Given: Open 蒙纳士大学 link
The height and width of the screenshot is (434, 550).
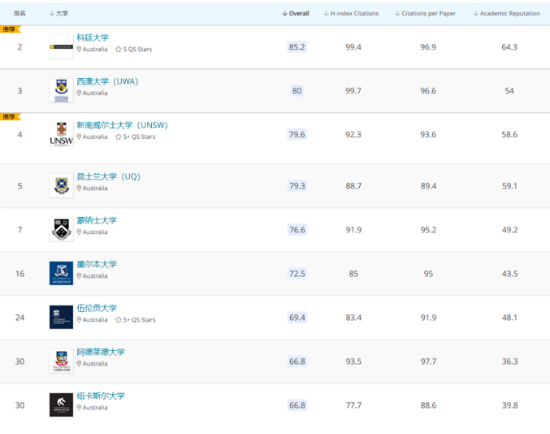Looking at the screenshot, I should pos(96,220).
